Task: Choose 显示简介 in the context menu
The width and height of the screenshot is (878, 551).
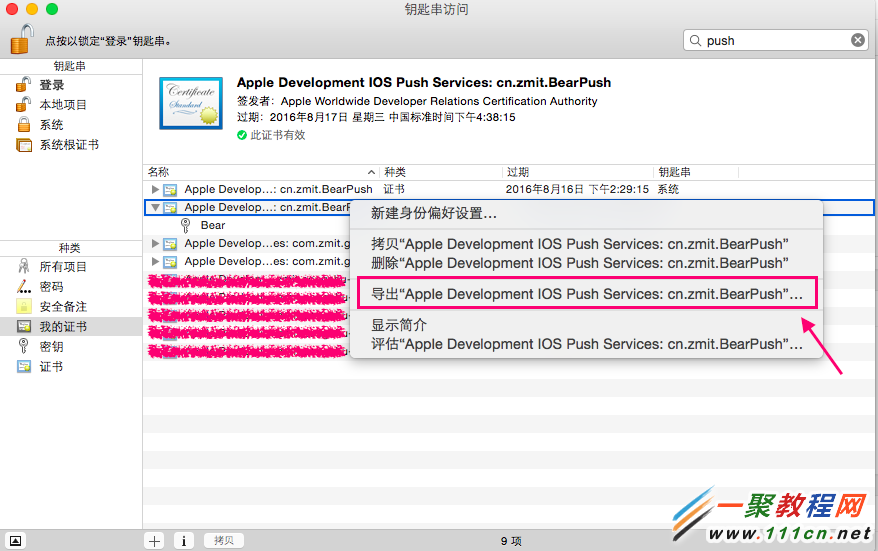Action: [399, 325]
